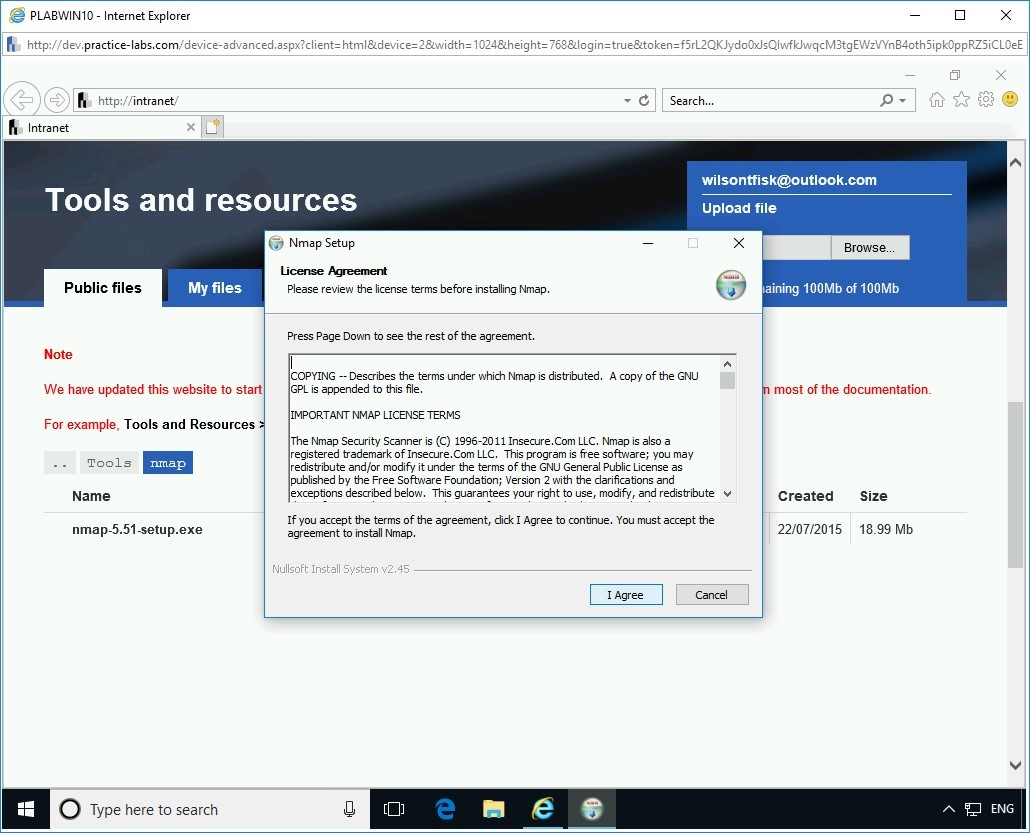Screen dimensions: 1030x833
Task: Click the Nmap logo in the setup dialog
Action: coord(731,285)
